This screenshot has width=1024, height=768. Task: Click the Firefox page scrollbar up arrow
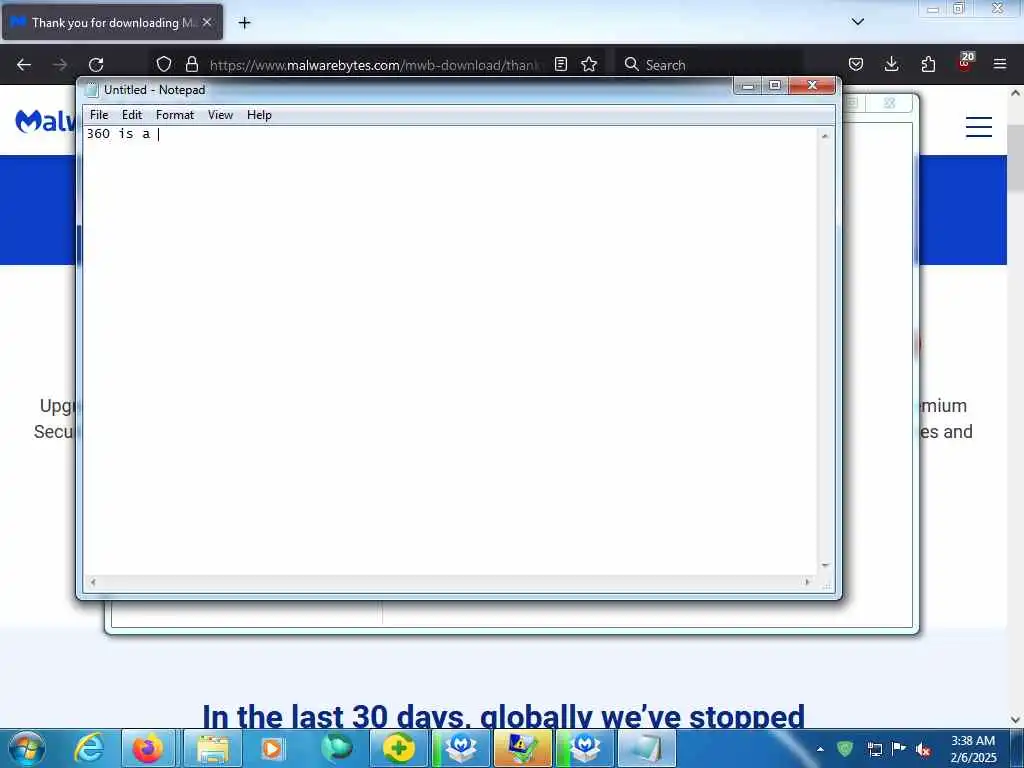[x=1015, y=93]
